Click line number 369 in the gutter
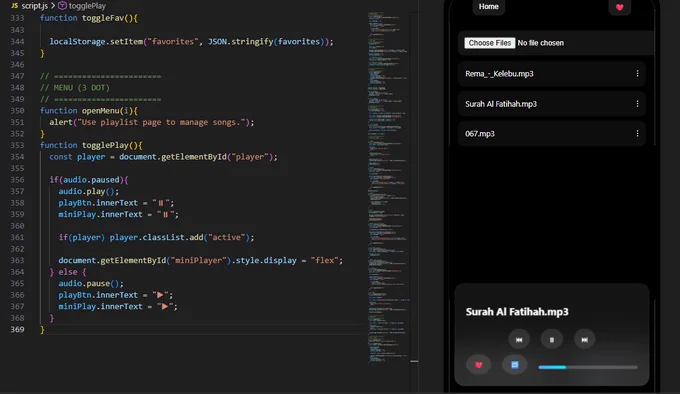 [17, 329]
